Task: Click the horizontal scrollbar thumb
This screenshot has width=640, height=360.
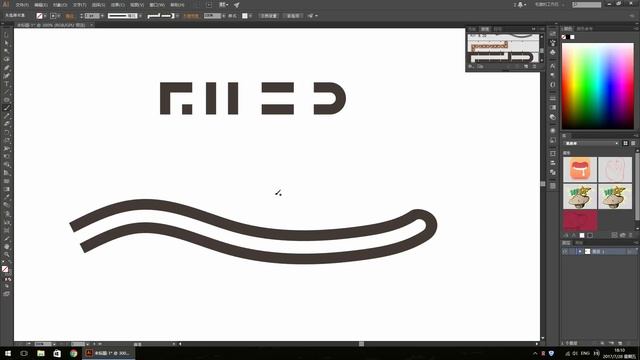Action: pos(361,344)
